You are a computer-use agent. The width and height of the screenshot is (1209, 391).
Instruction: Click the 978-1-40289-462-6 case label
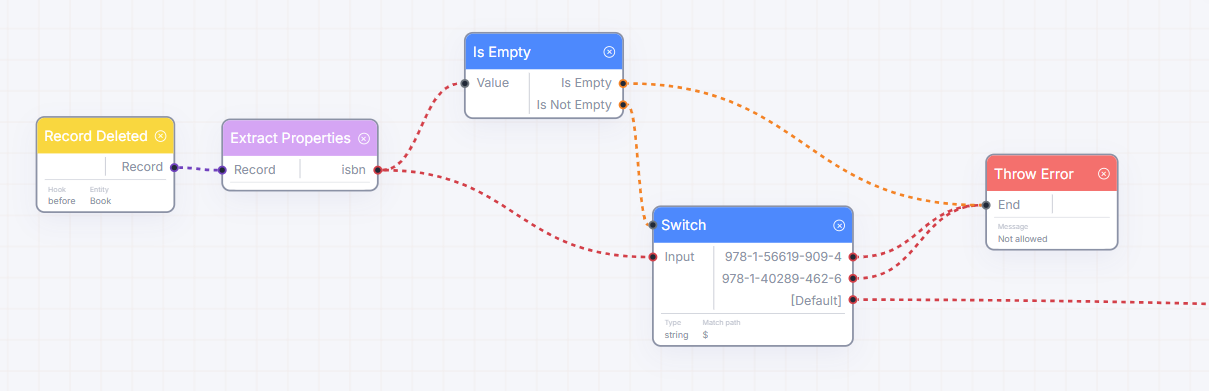[x=782, y=278]
